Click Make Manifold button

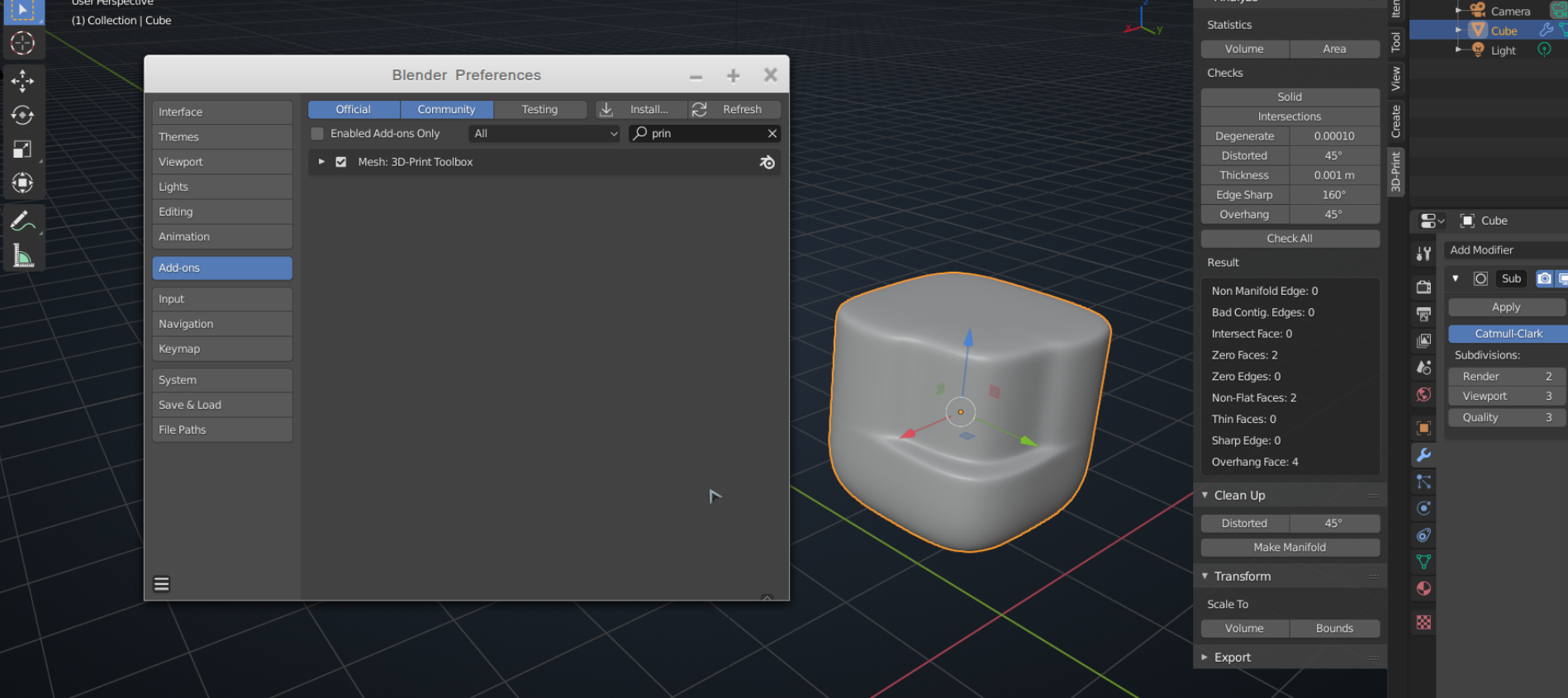pyautogui.click(x=1290, y=547)
